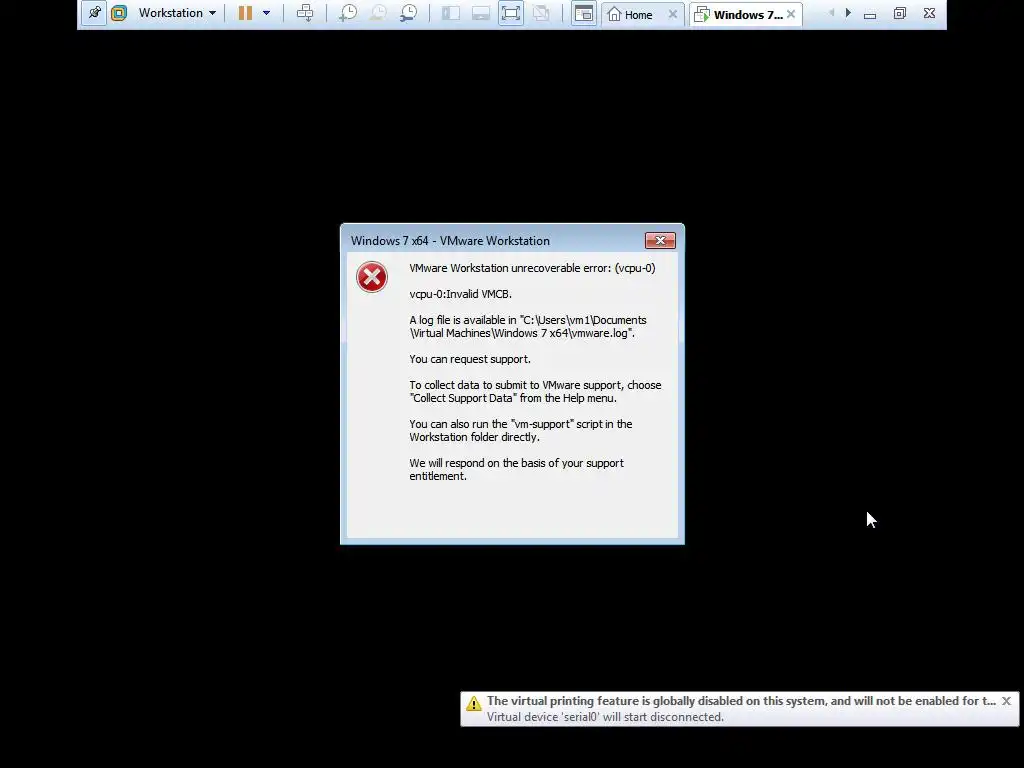Click the vmware.log file path text
The width and height of the screenshot is (1024, 768).
[x=528, y=327]
